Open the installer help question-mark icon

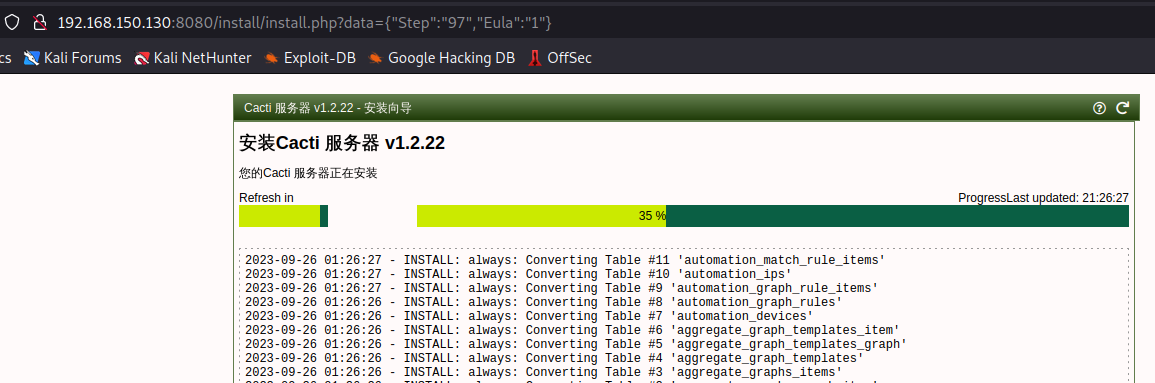(x=1099, y=108)
